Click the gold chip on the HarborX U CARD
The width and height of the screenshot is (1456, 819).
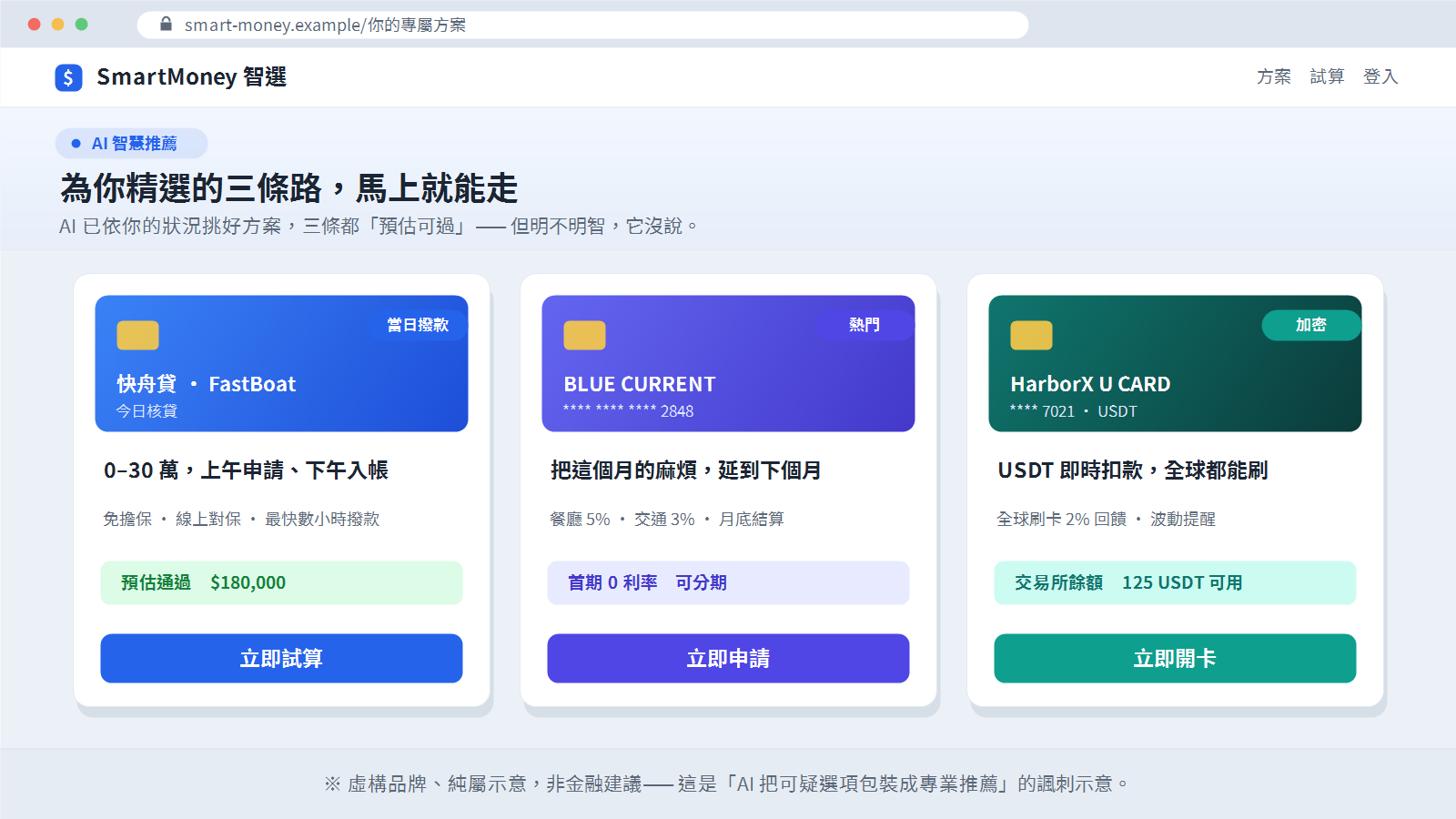point(1031,335)
